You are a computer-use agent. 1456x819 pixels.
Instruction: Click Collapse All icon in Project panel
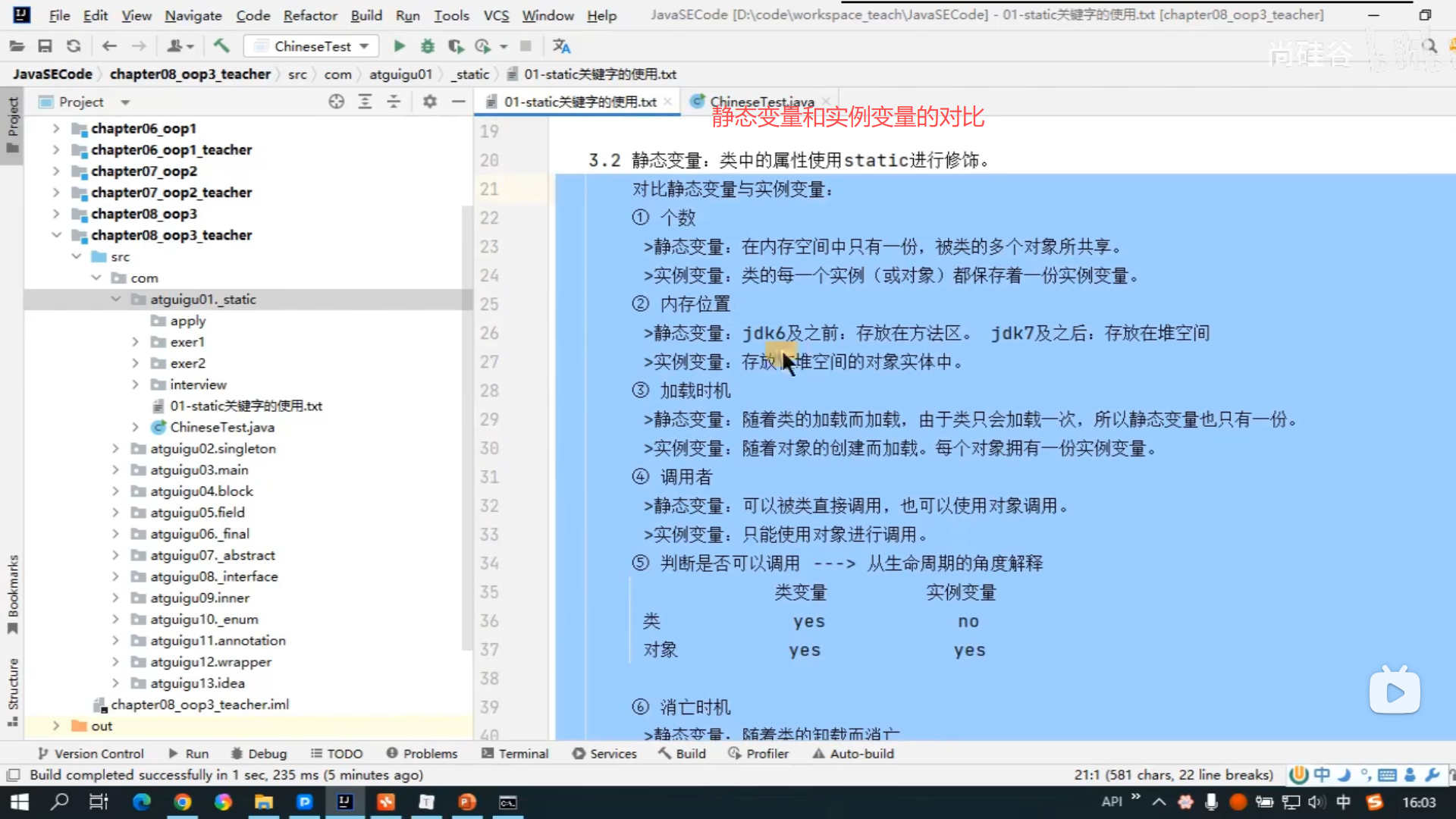pos(394,102)
